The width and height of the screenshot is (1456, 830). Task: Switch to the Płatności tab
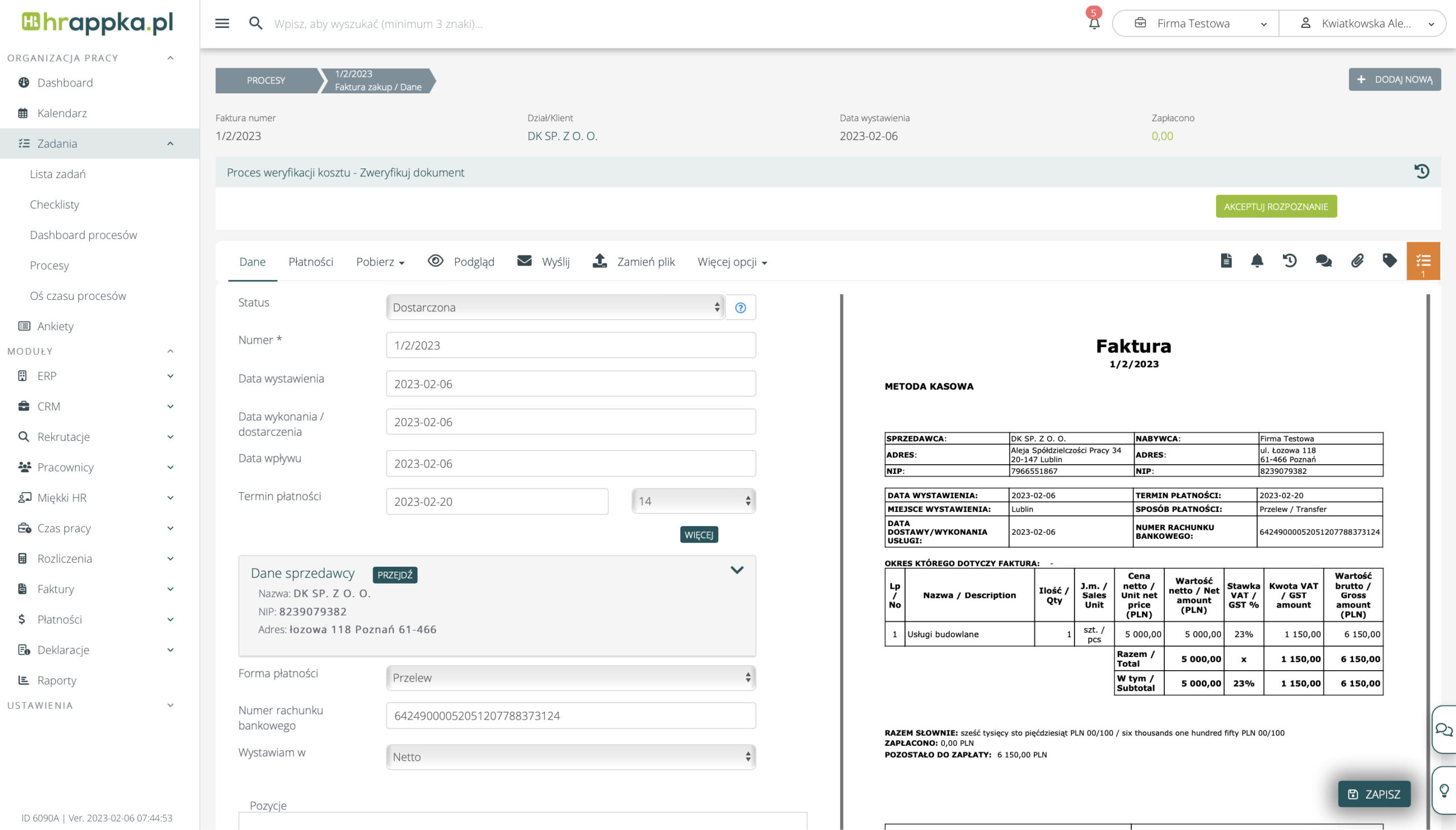(311, 262)
